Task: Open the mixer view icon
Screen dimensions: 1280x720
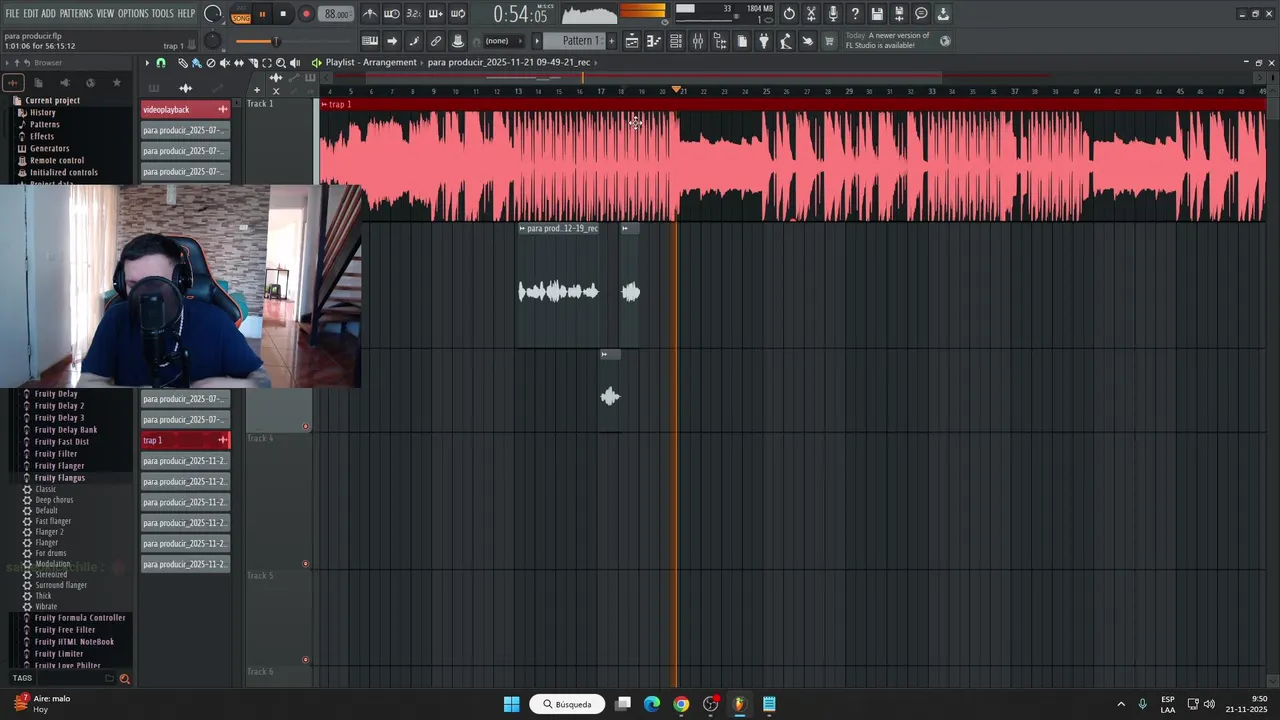Action: pyautogui.click(x=698, y=41)
